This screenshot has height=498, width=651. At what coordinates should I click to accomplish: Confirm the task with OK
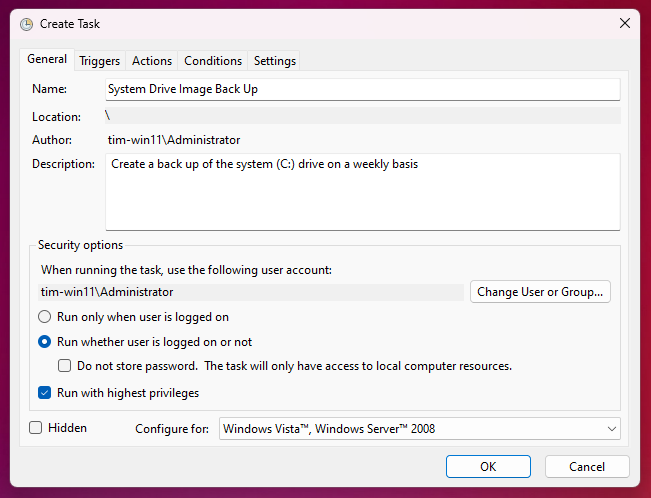[x=488, y=467]
